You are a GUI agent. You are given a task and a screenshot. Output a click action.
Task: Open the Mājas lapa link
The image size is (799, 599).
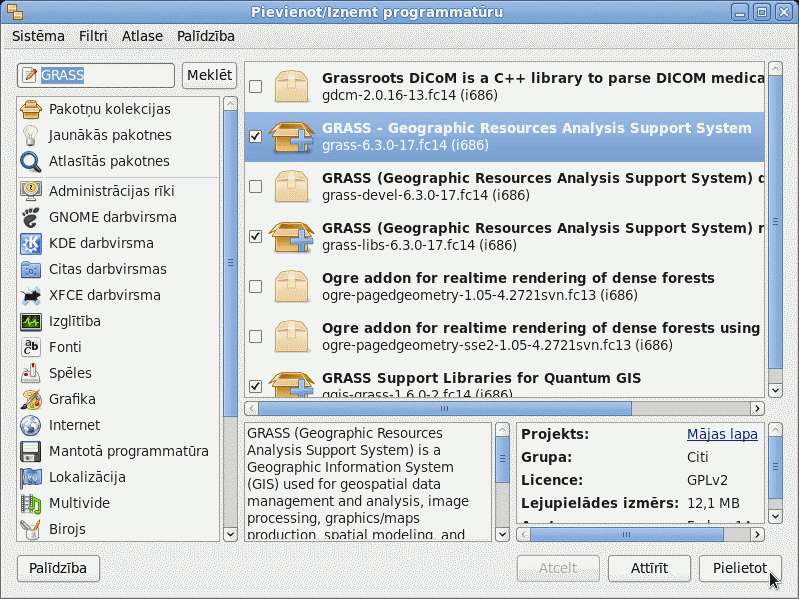(722, 434)
